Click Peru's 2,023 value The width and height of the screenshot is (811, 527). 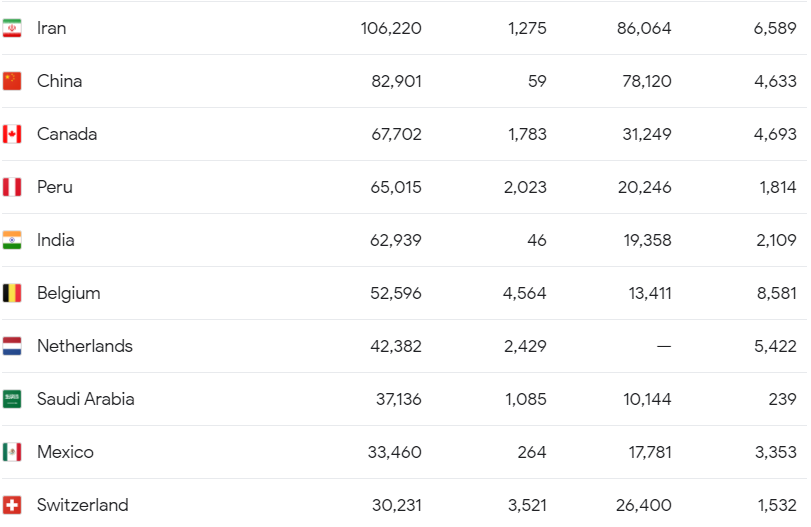(x=527, y=187)
